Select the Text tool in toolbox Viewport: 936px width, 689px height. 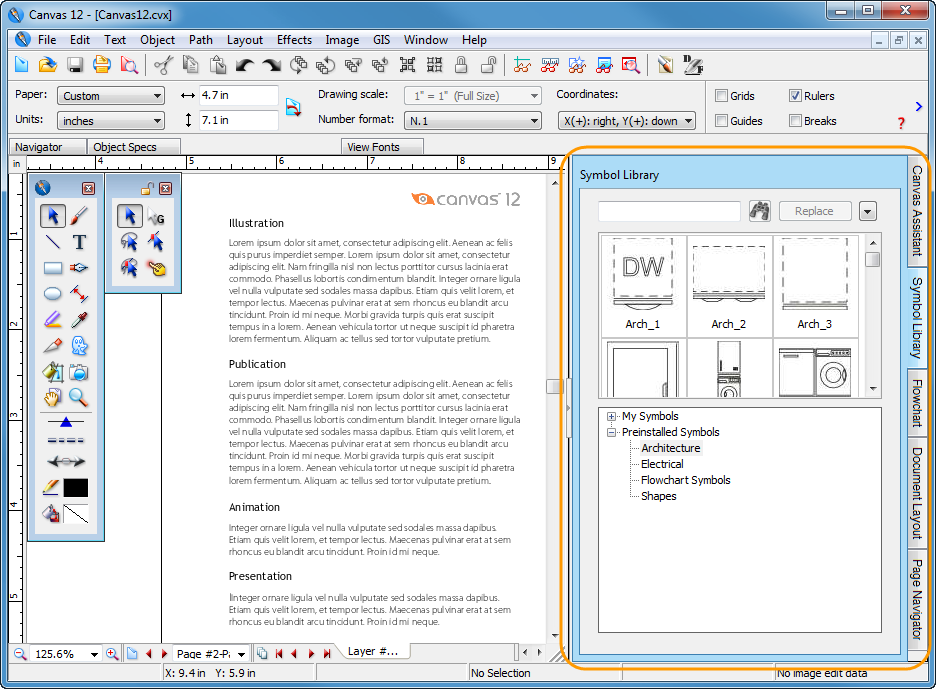[79, 242]
